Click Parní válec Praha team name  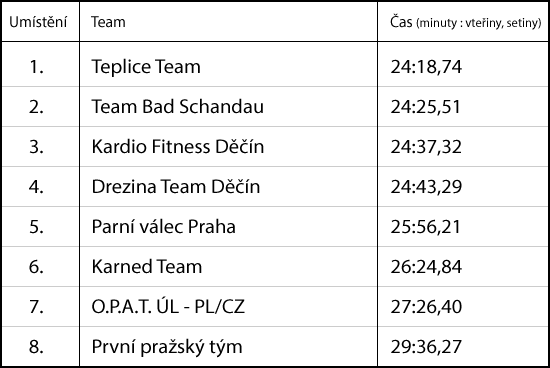point(163,226)
